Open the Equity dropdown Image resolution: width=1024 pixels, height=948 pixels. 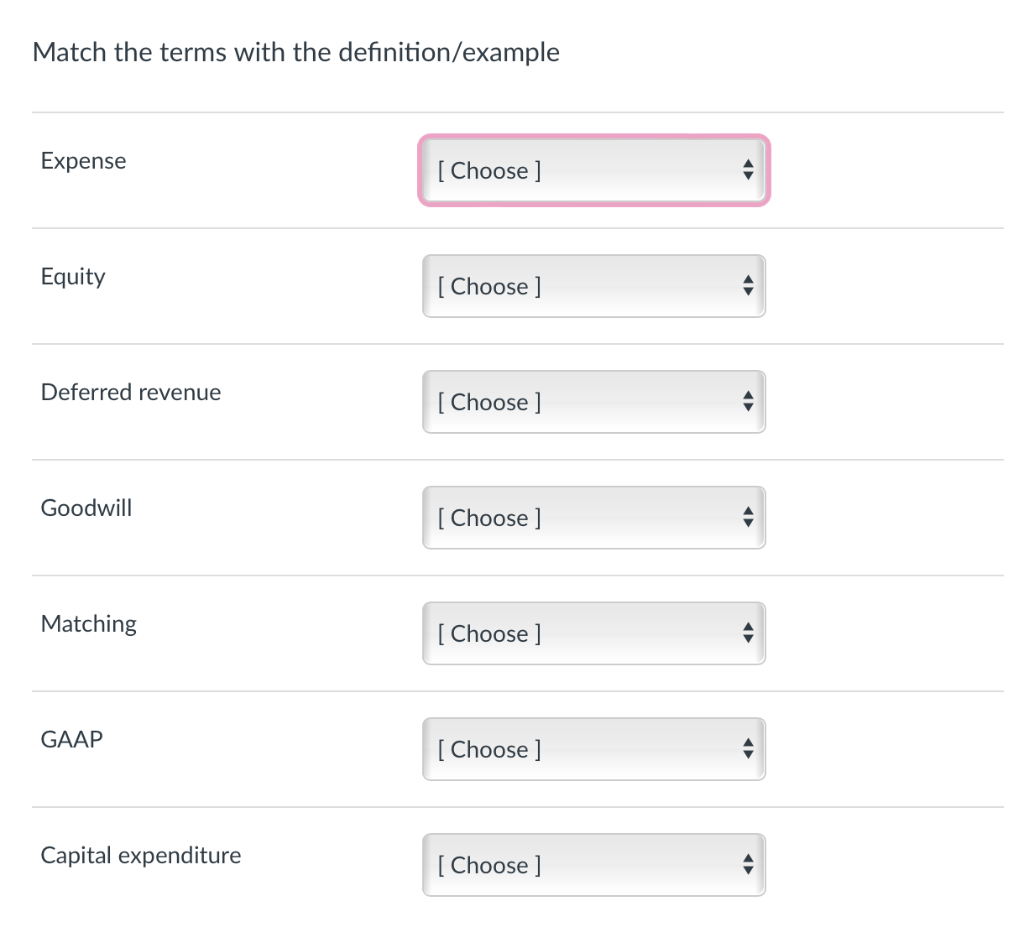[594, 286]
